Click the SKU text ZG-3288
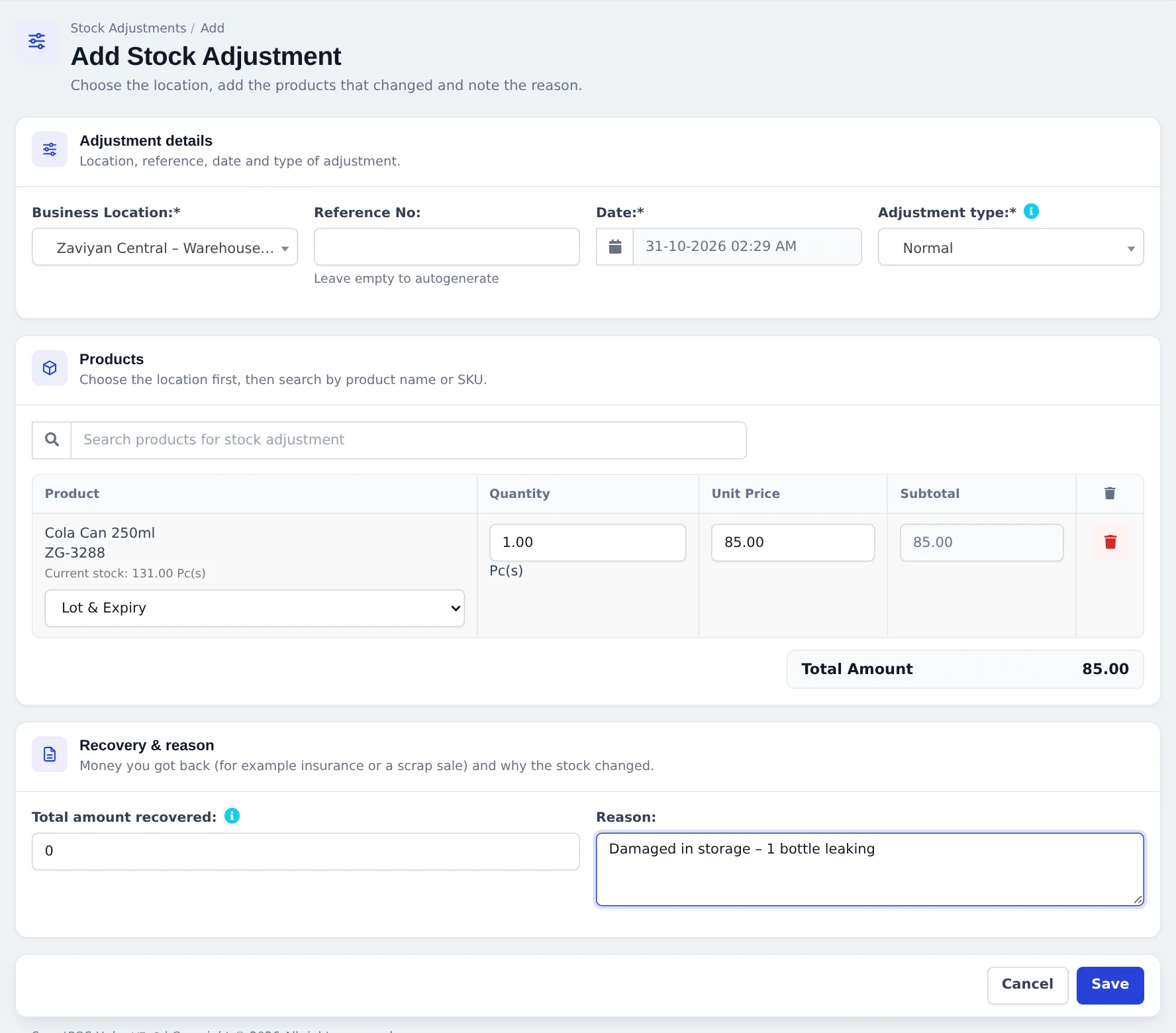The height and width of the screenshot is (1033, 1176). pos(75,553)
